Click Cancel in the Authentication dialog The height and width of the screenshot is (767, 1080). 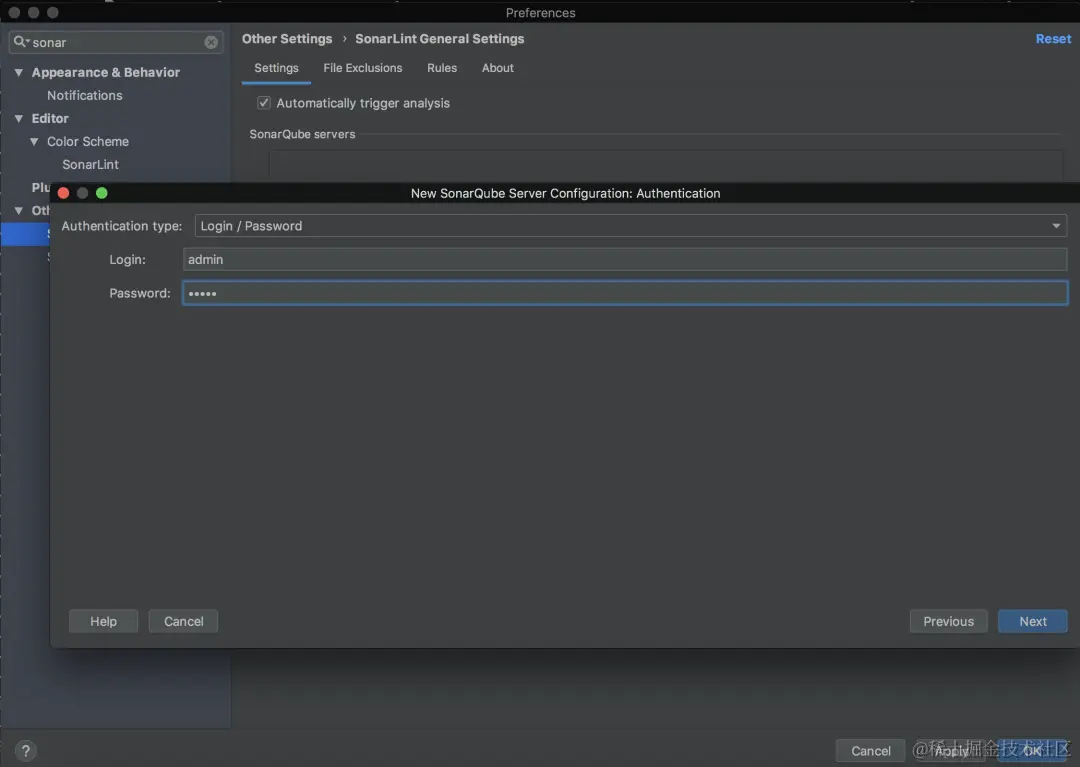click(183, 621)
